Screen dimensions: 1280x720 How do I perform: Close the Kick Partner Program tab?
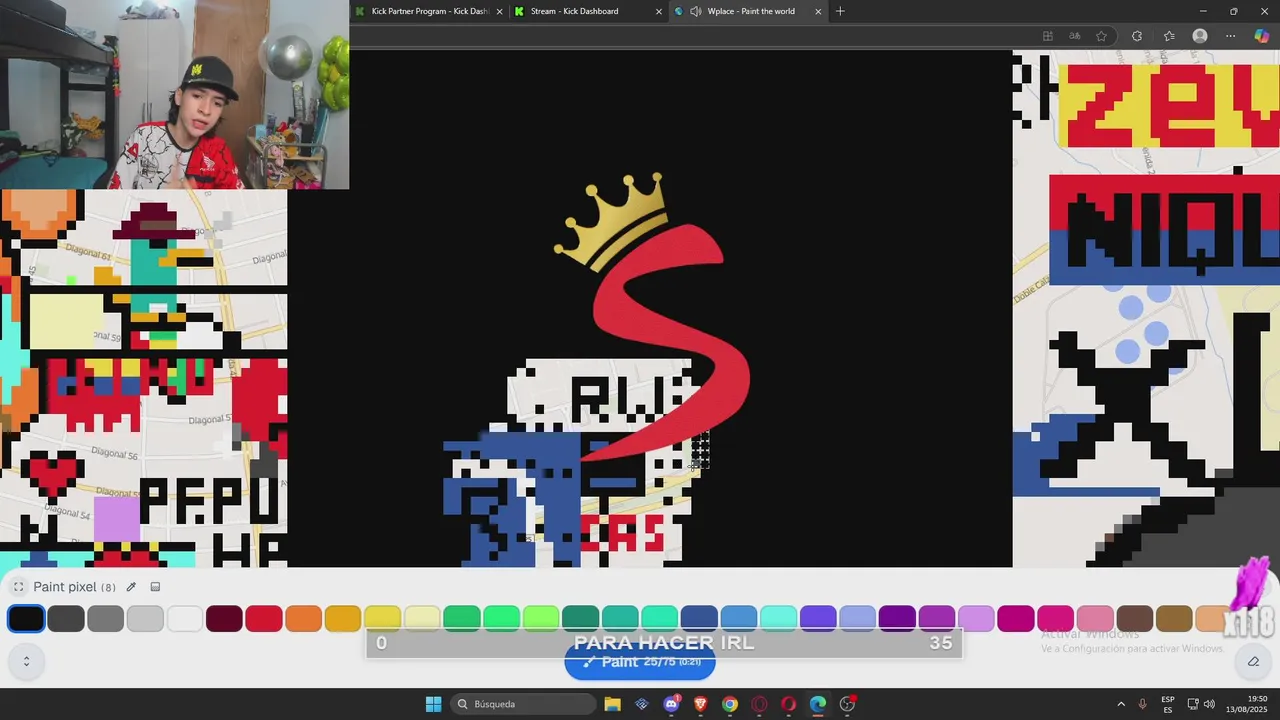tap(498, 11)
